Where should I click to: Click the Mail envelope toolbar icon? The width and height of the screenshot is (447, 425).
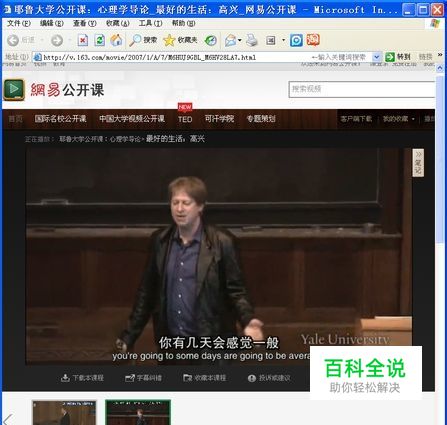(x=230, y=40)
